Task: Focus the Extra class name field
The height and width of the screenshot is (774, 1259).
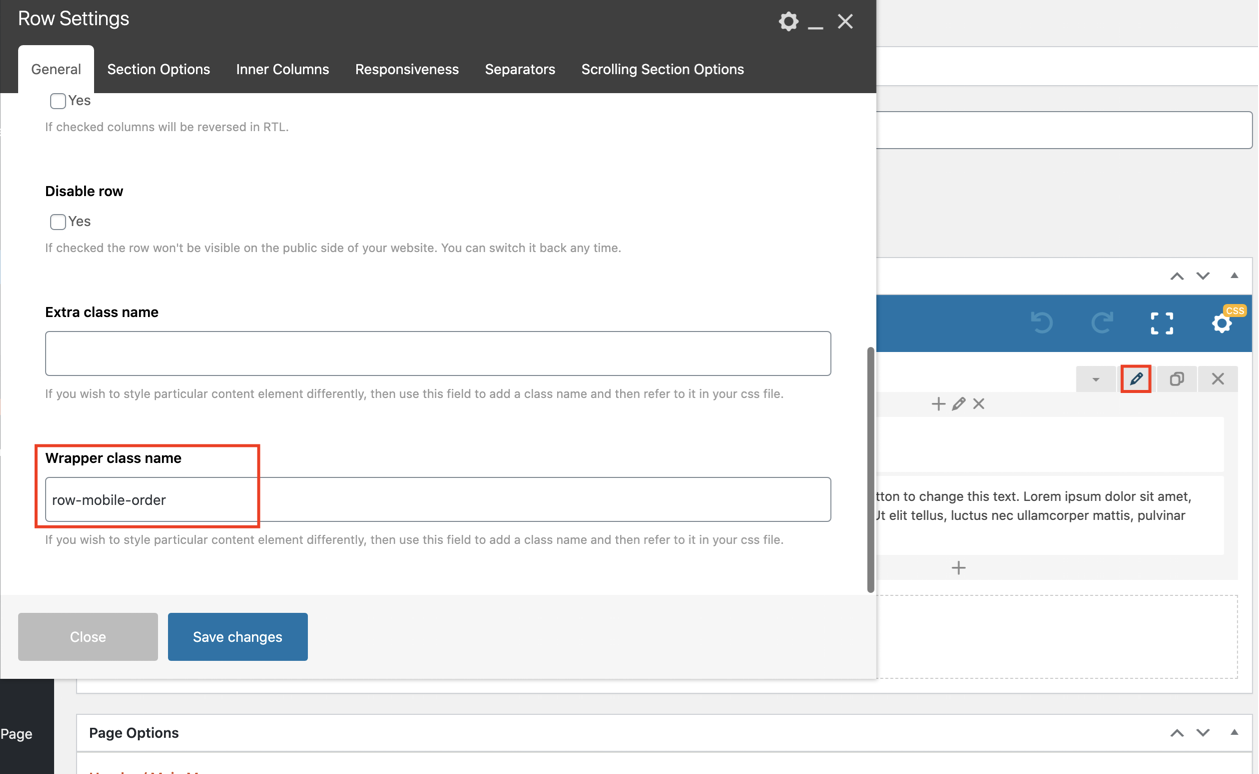Action: tap(438, 354)
